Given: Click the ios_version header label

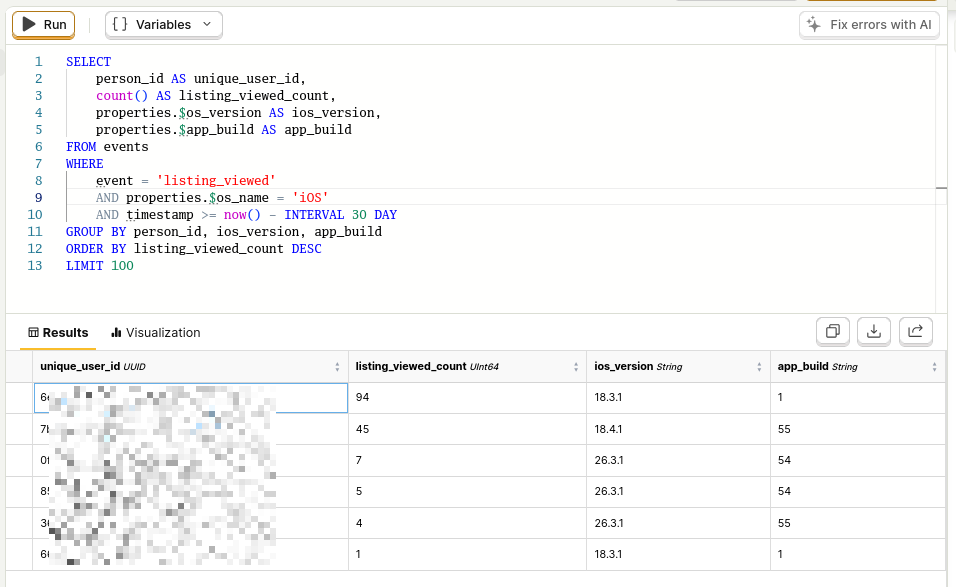Looking at the screenshot, I should pyautogui.click(x=623, y=367).
